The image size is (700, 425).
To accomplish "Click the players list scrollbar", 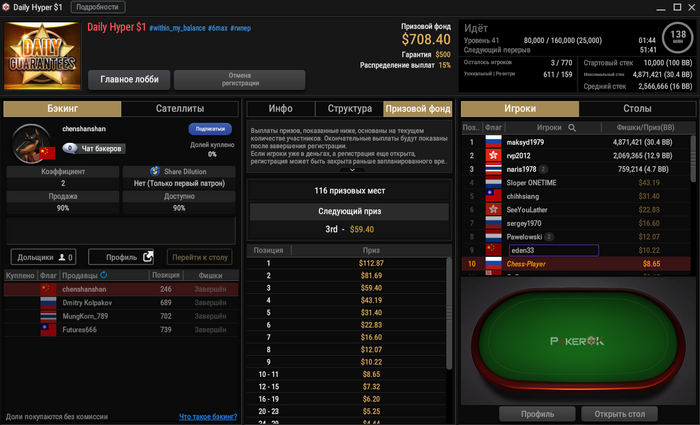I will pyautogui.click(x=693, y=159).
